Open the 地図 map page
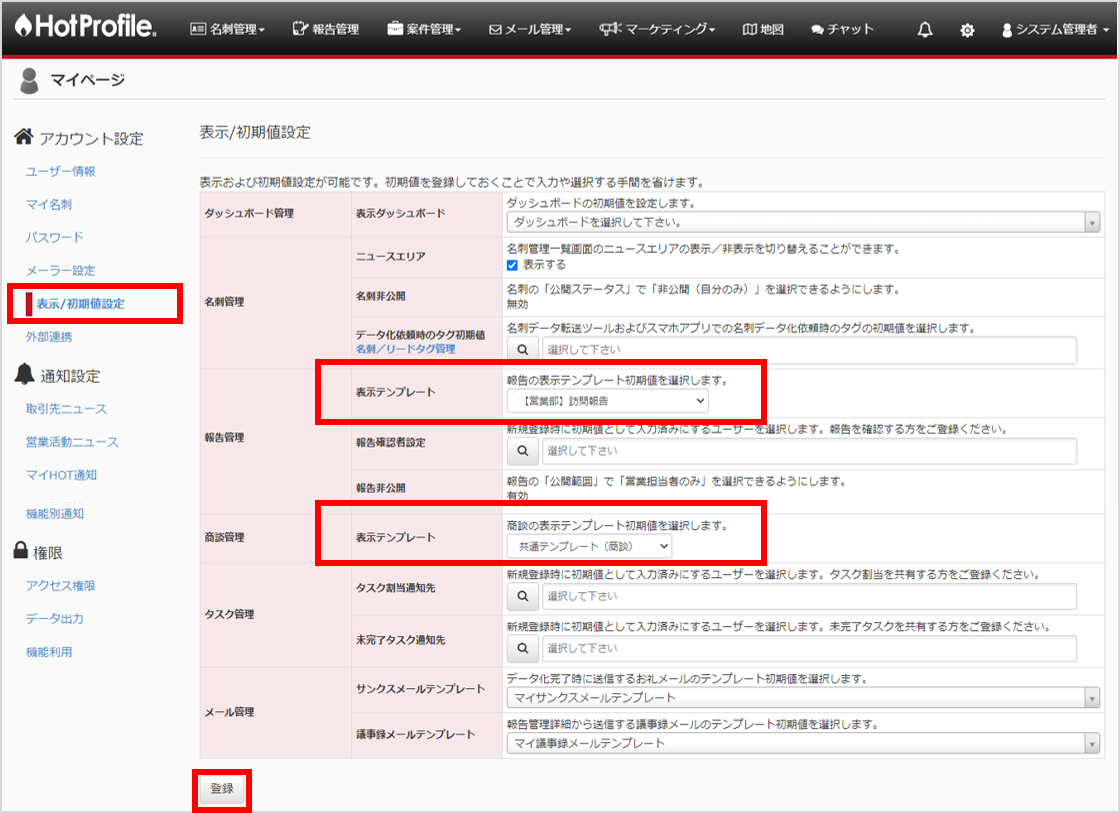The image size is (1120, 813). (x=763, y=30)
